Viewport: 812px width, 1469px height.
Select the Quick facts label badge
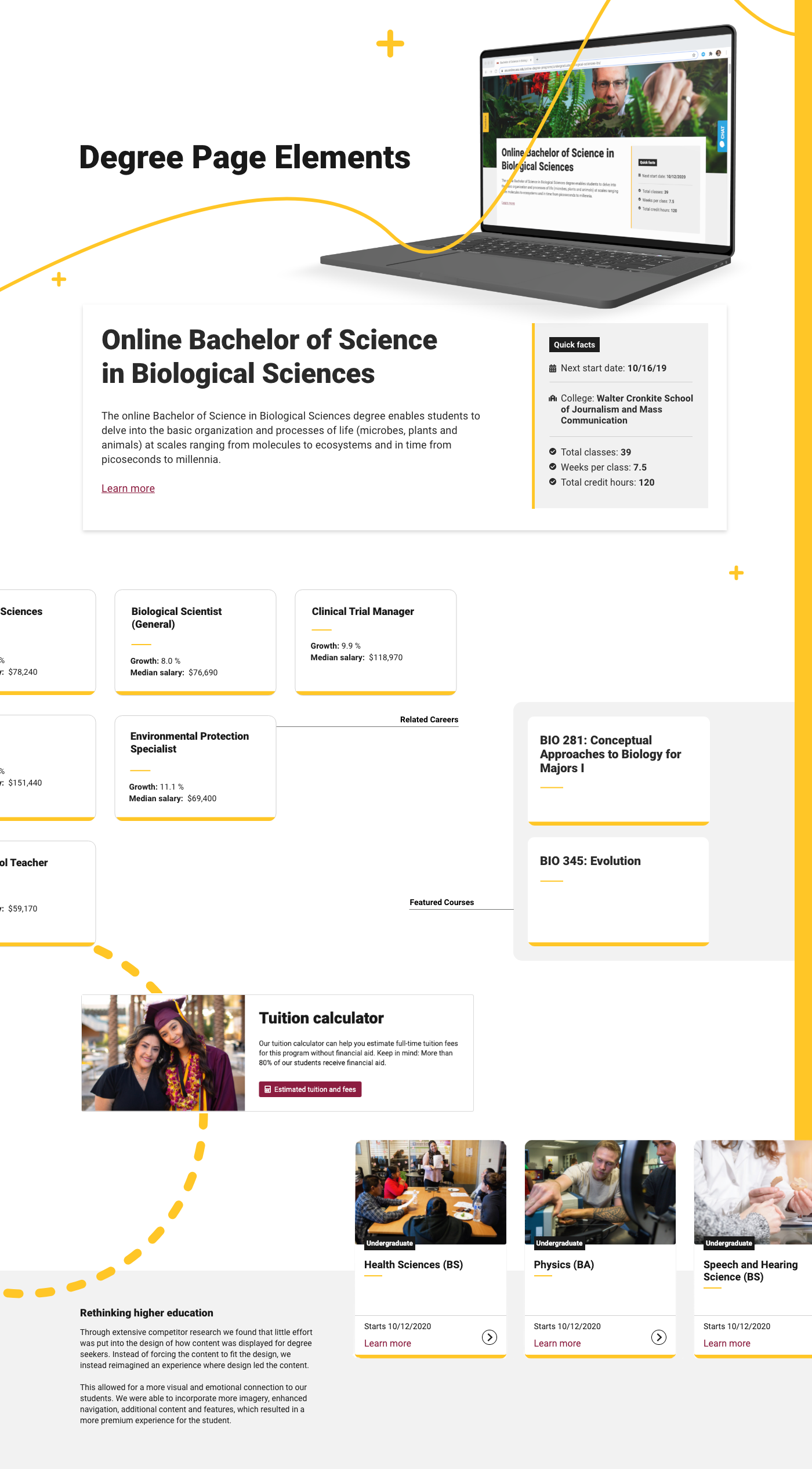574,345
